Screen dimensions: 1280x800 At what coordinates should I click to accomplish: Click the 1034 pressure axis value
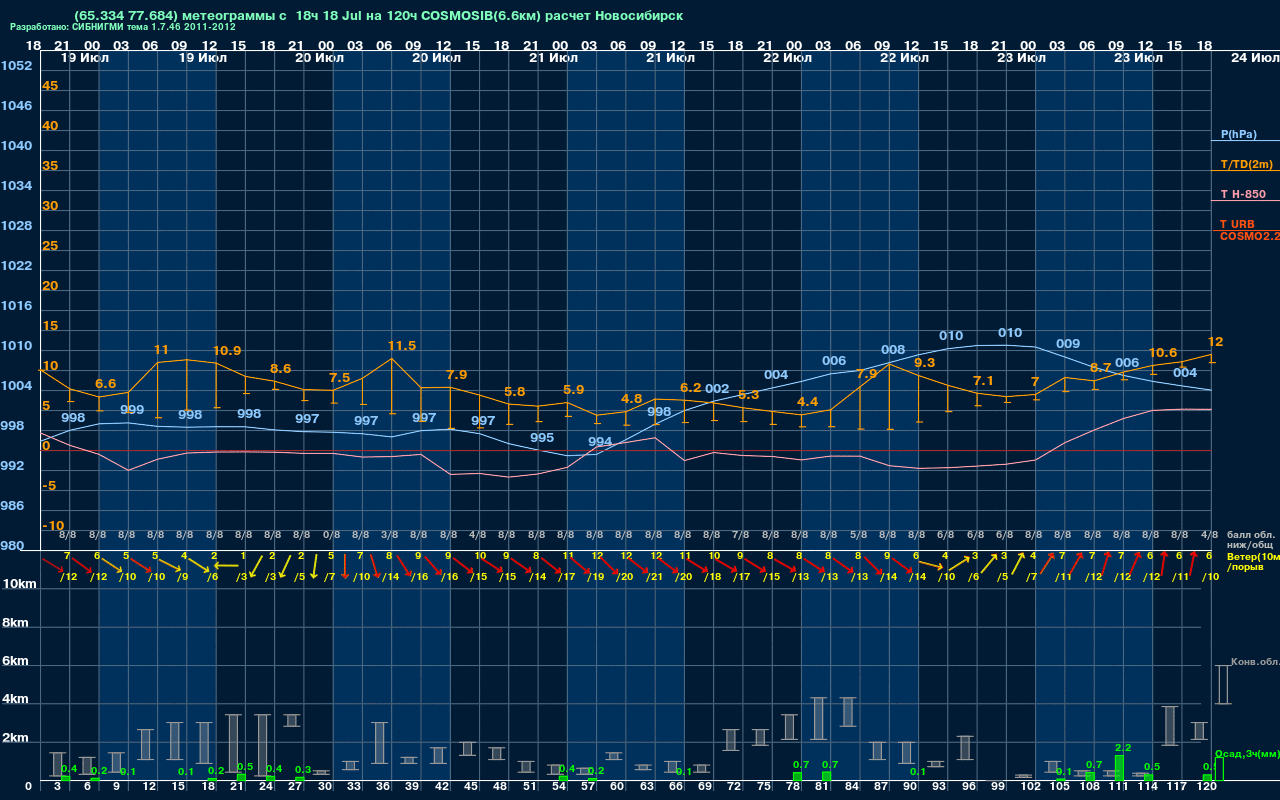point(16,186)
